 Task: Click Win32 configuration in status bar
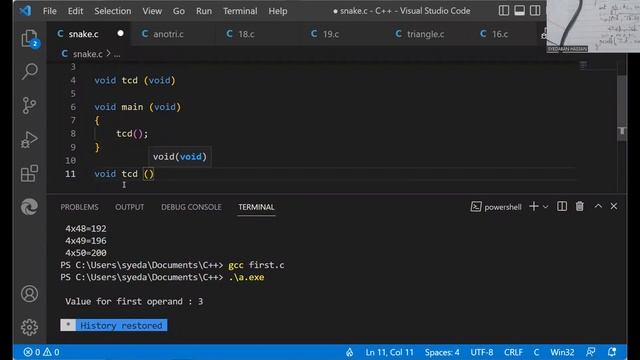click(562, 352)
